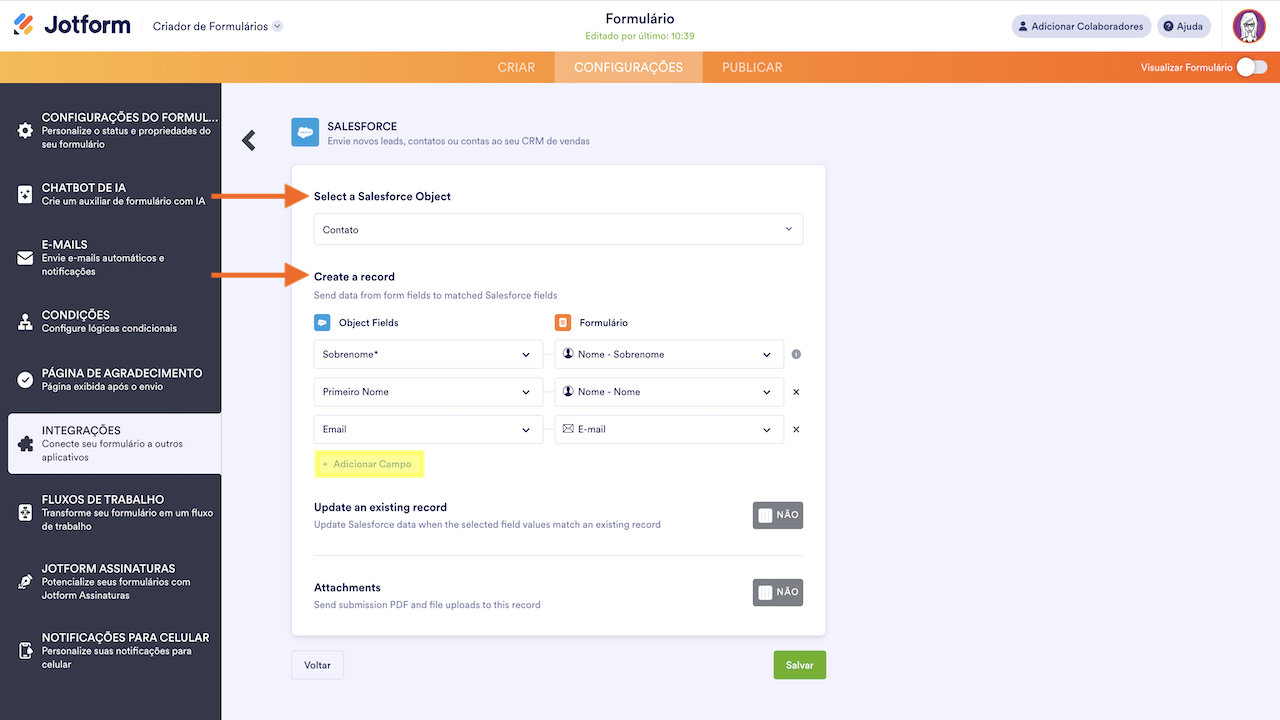Select the E-mails sidebar icon
The width and height of the screenshot is (1280, 720).
[x=27, y=257]
